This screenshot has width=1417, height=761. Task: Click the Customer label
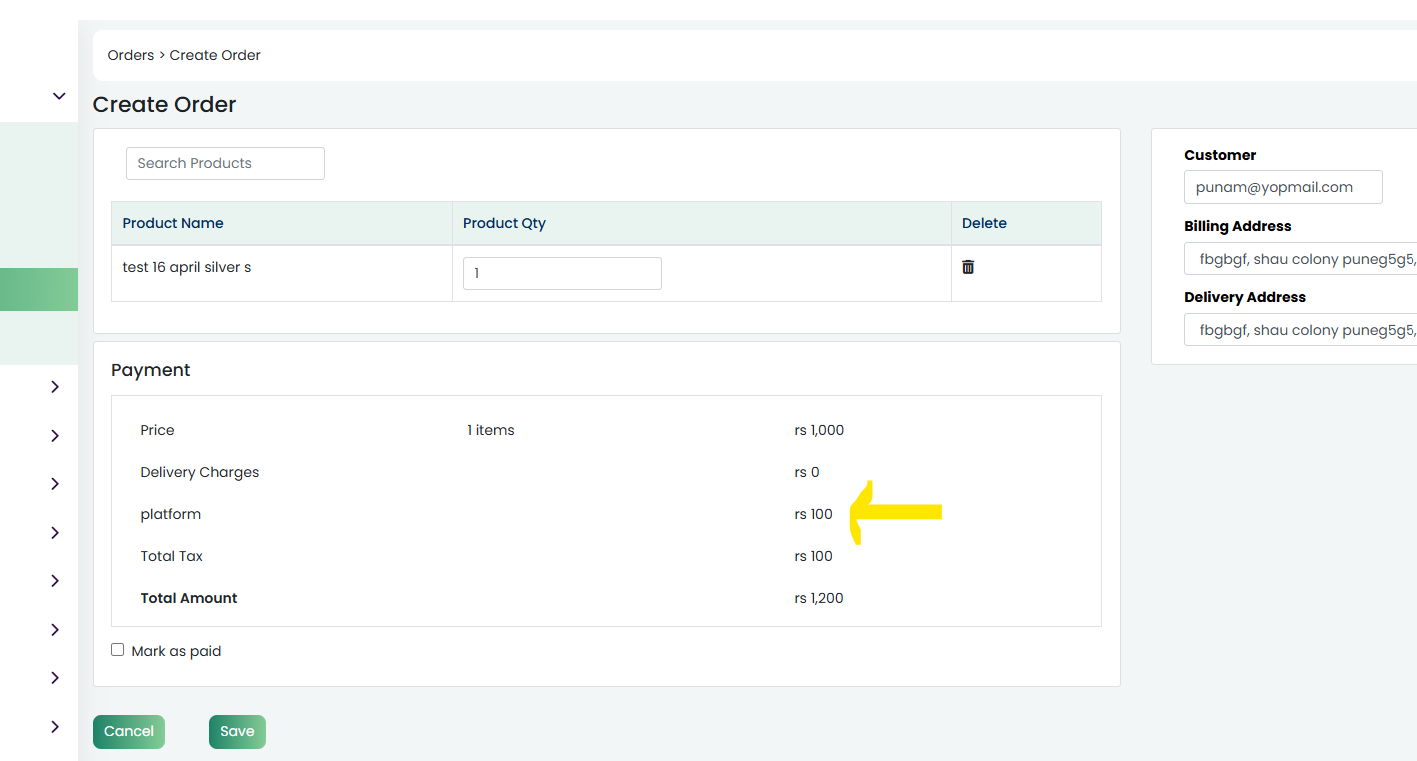pyautogui.click(x=1220, y=155)
